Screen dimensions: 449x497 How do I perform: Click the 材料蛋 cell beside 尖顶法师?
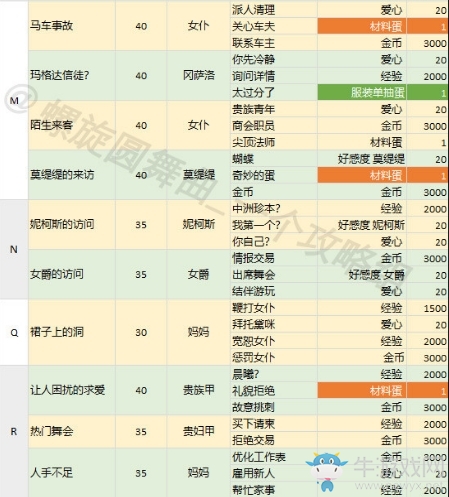pos(362,142)
